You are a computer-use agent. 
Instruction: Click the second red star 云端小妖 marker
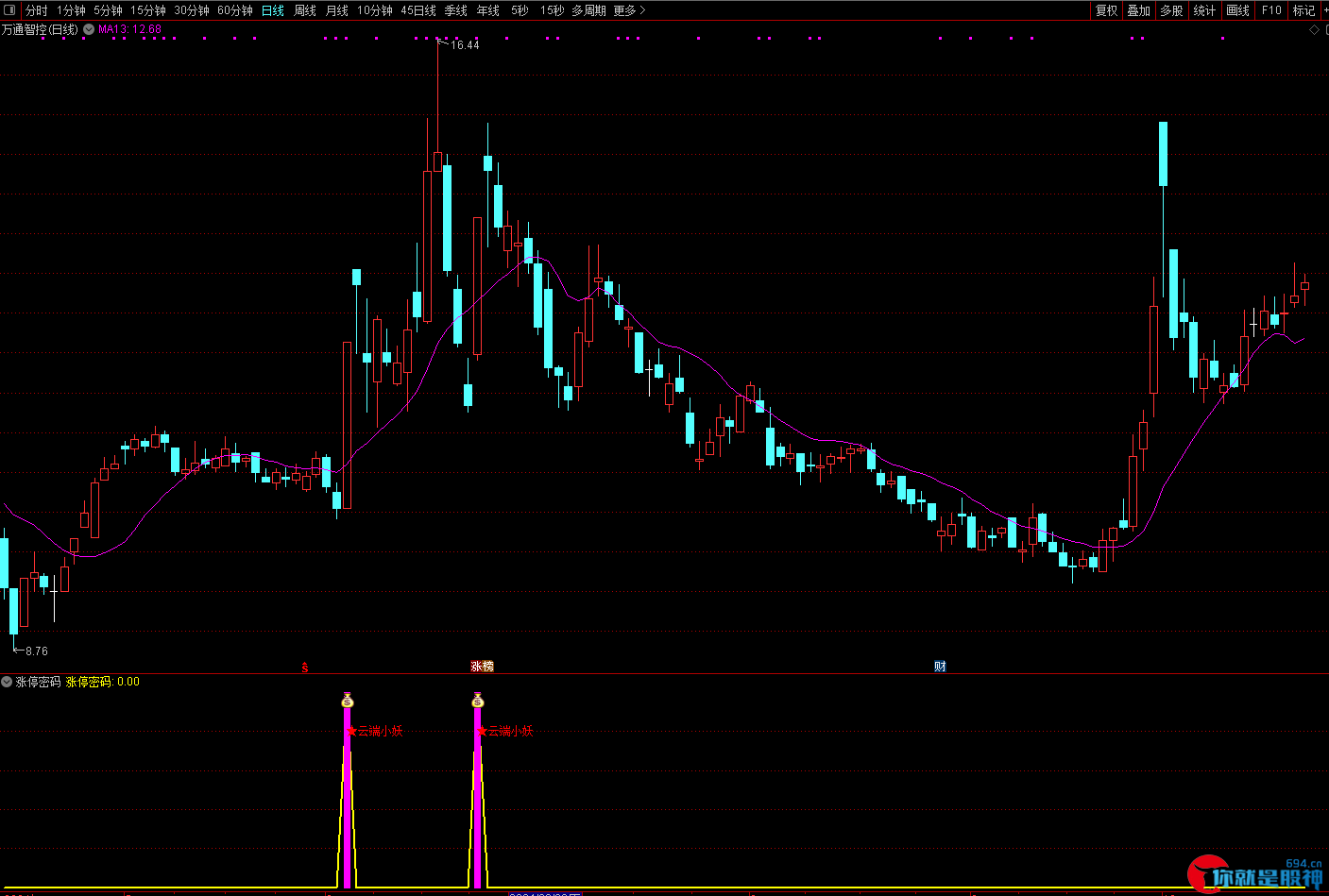coord(505,731)
